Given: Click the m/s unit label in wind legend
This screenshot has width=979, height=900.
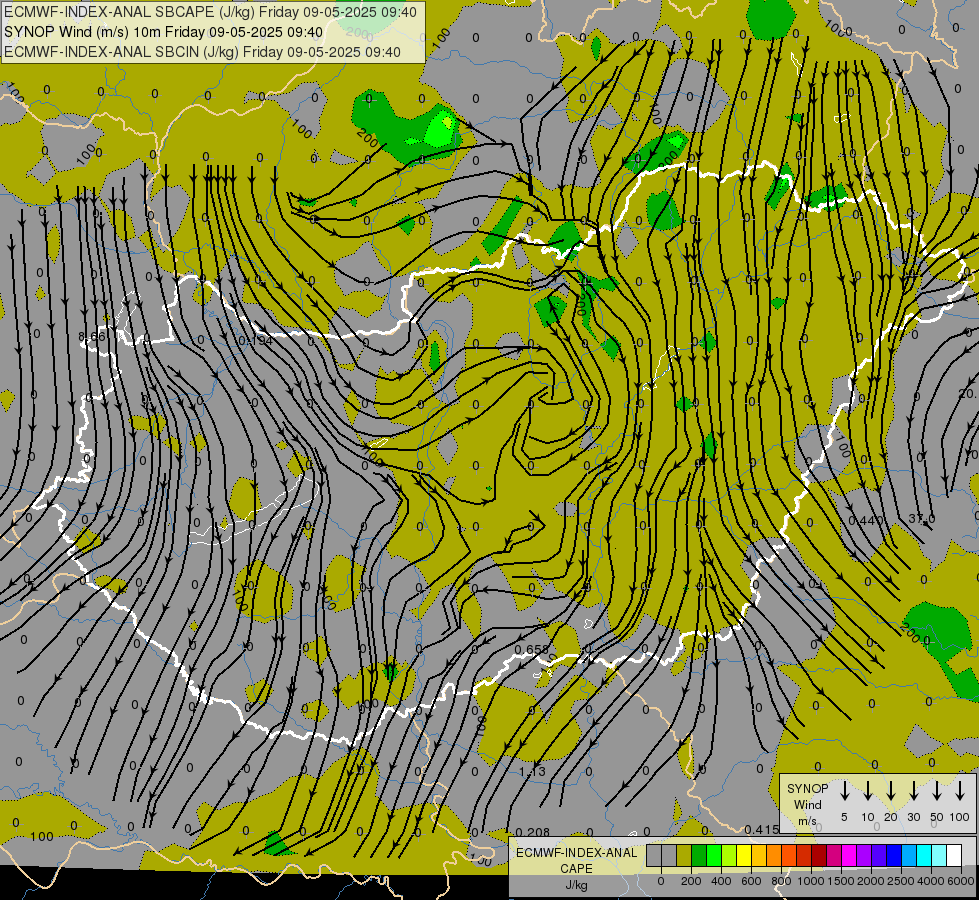Looking at the screenshot, I should (807, 821).
